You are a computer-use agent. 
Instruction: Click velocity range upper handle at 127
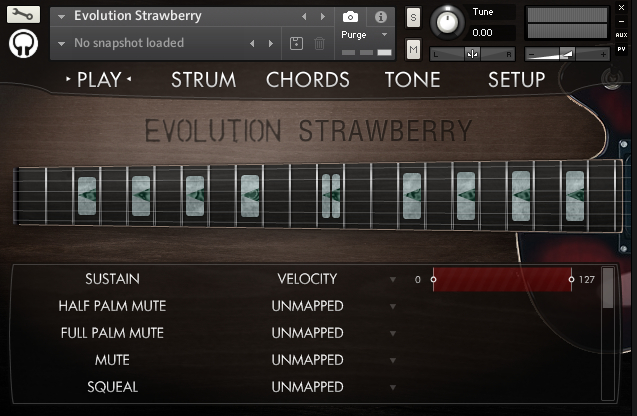coord(571,280)
